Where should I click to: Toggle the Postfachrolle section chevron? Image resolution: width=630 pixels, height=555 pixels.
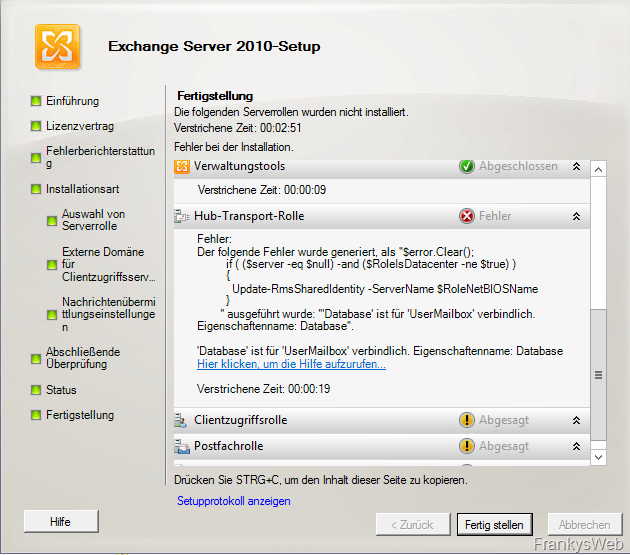[x=576, y=446]
